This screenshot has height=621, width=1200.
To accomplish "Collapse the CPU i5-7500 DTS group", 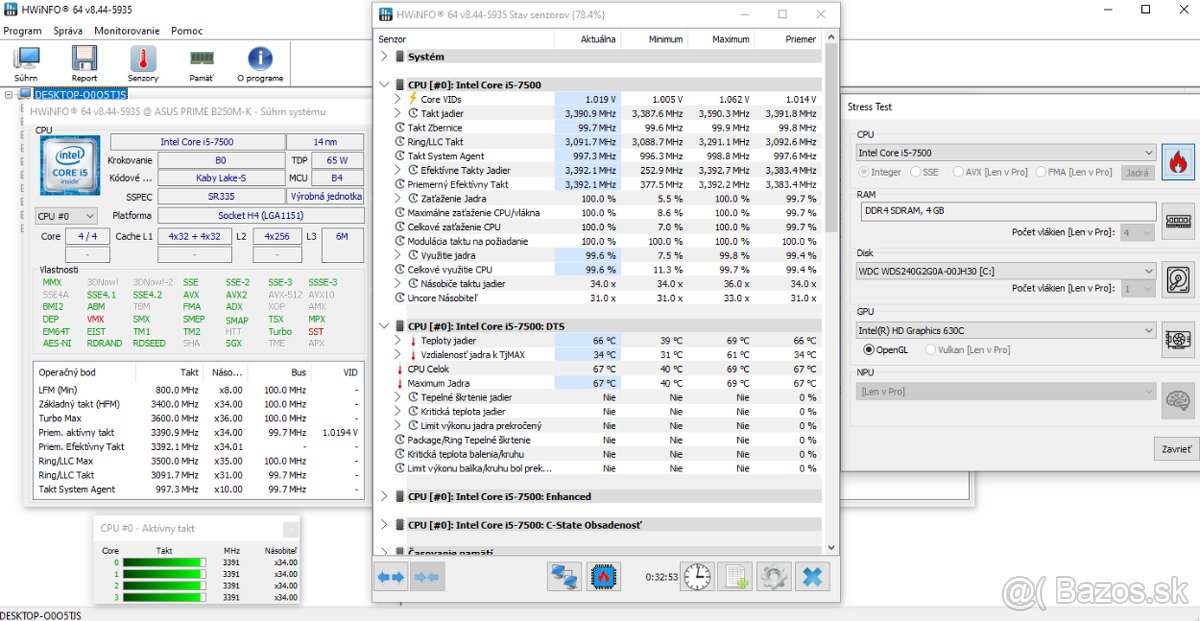I will tap(386, 326).
